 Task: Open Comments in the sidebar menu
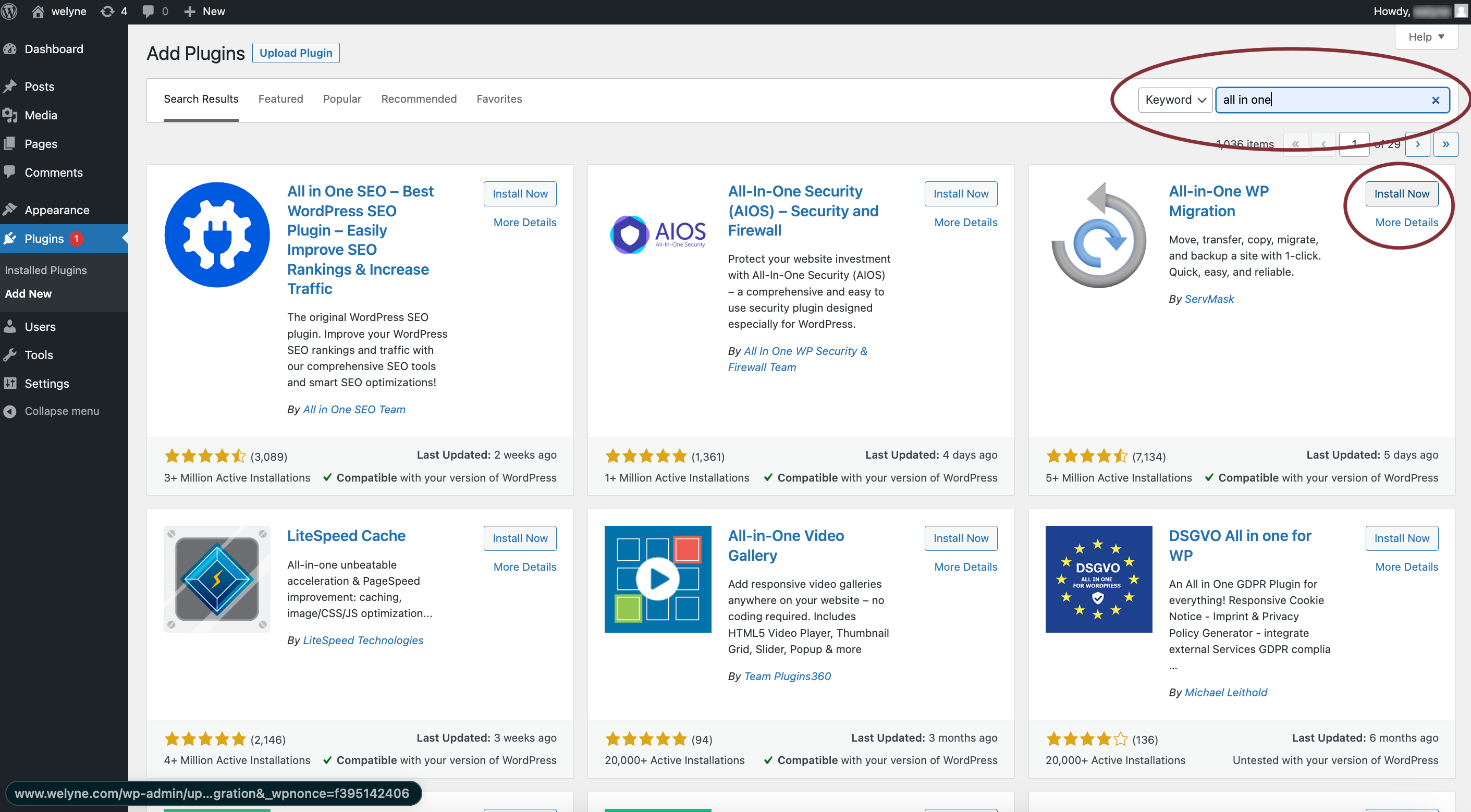(53, 173)
